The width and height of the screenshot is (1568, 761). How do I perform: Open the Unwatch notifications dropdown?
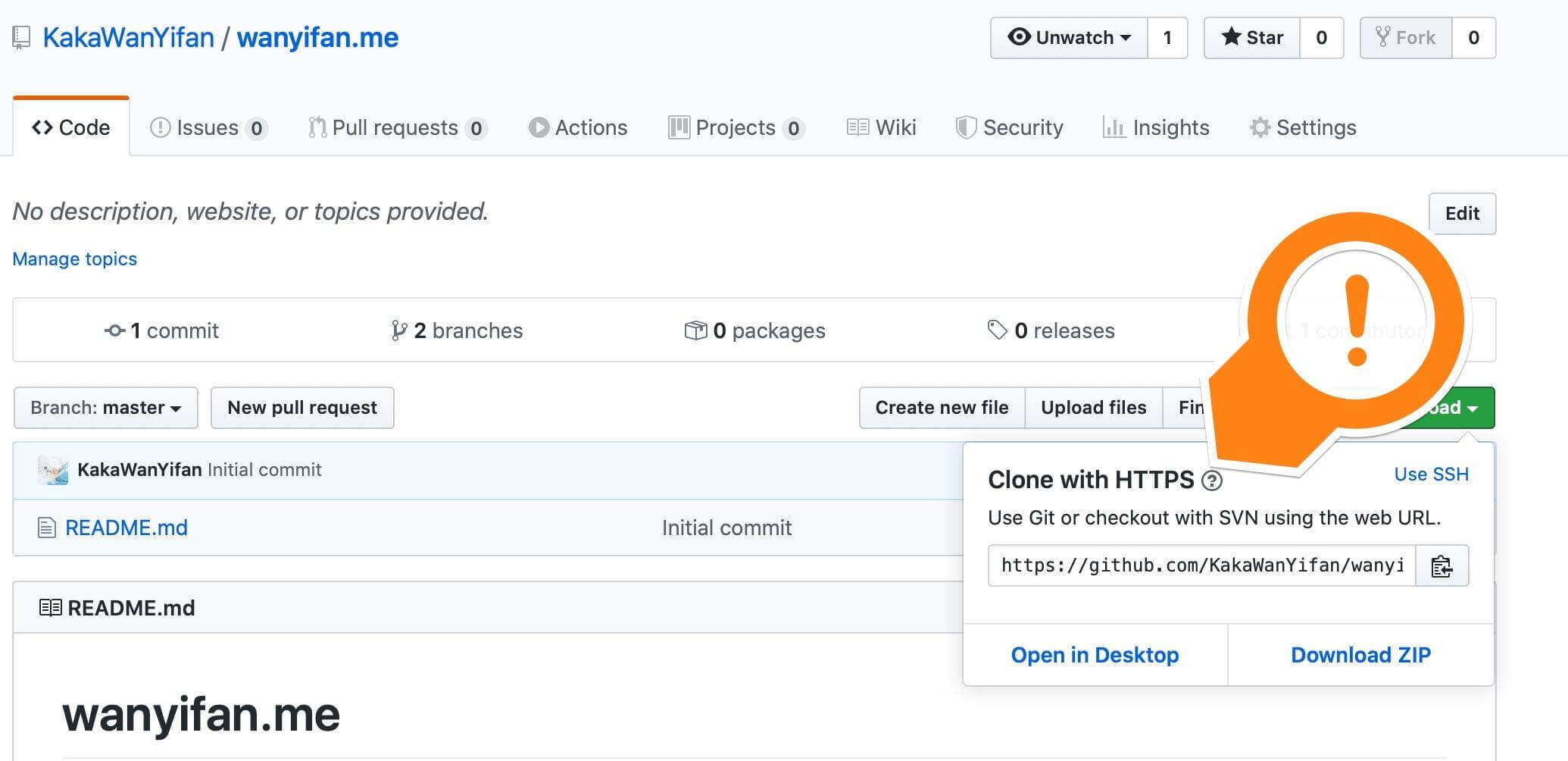point(1069,38)
